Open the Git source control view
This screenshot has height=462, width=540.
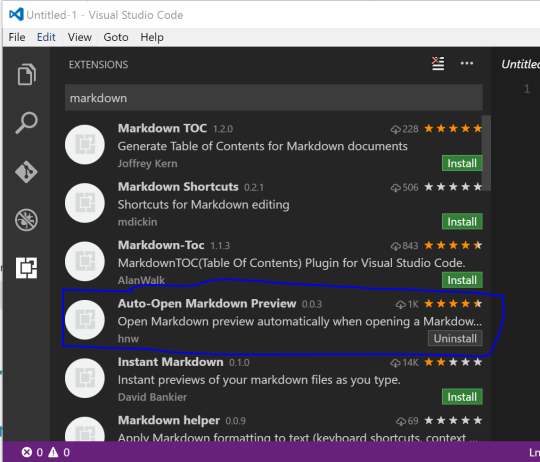pos(27,171)
